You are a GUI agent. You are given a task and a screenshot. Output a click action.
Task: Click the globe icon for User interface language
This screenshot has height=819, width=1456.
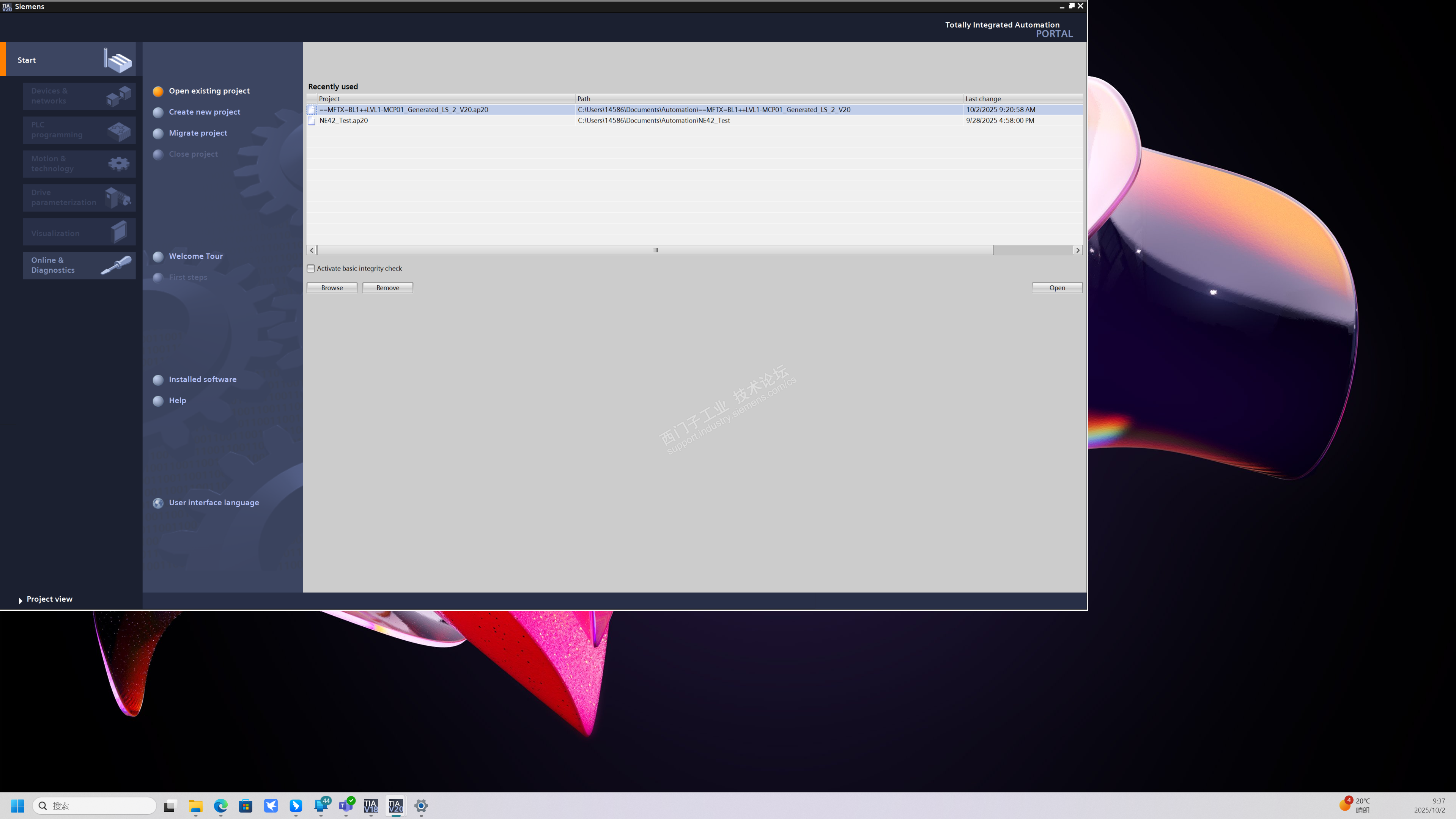pos(158,503)
